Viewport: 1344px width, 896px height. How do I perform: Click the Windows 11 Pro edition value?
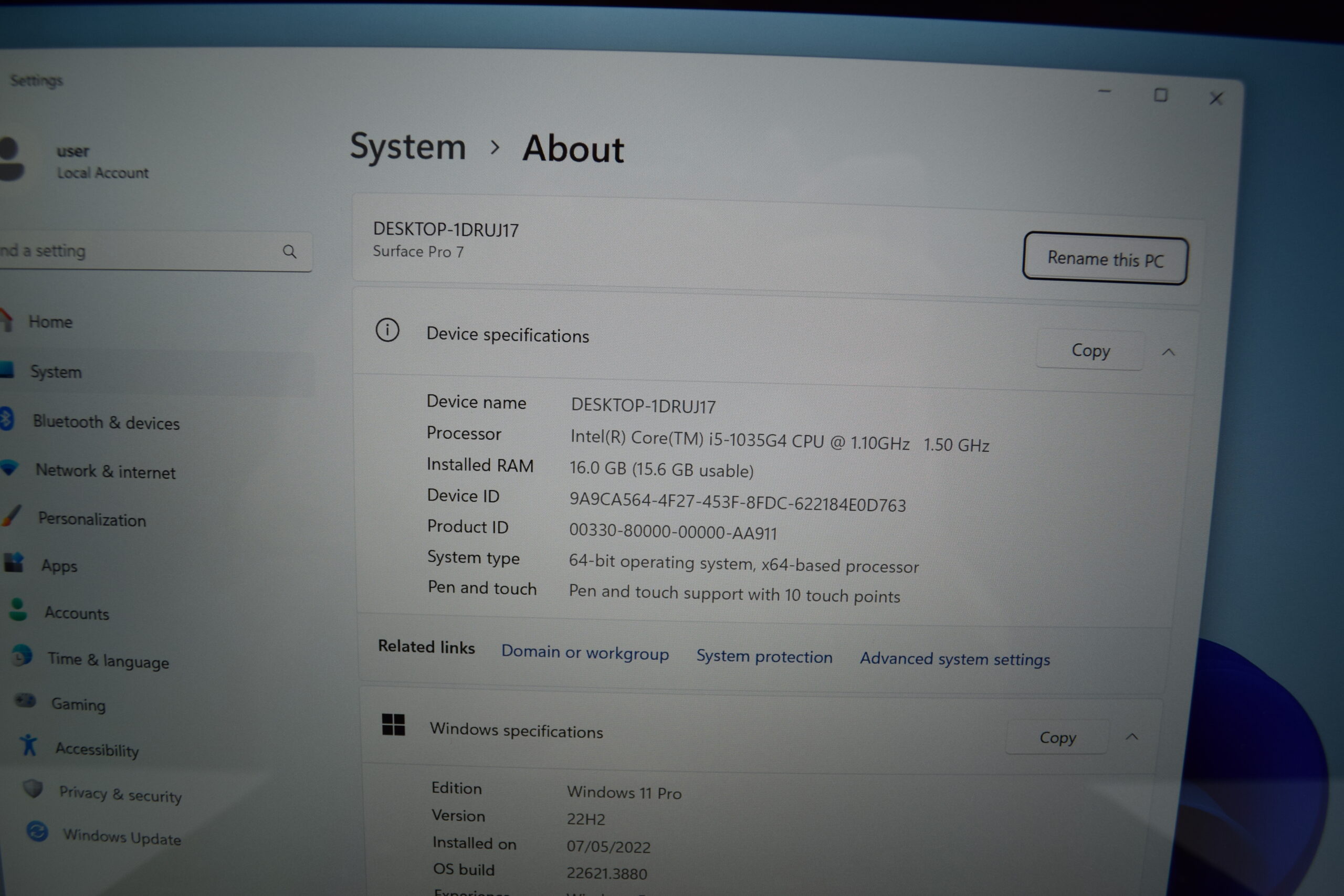[624, 793]
